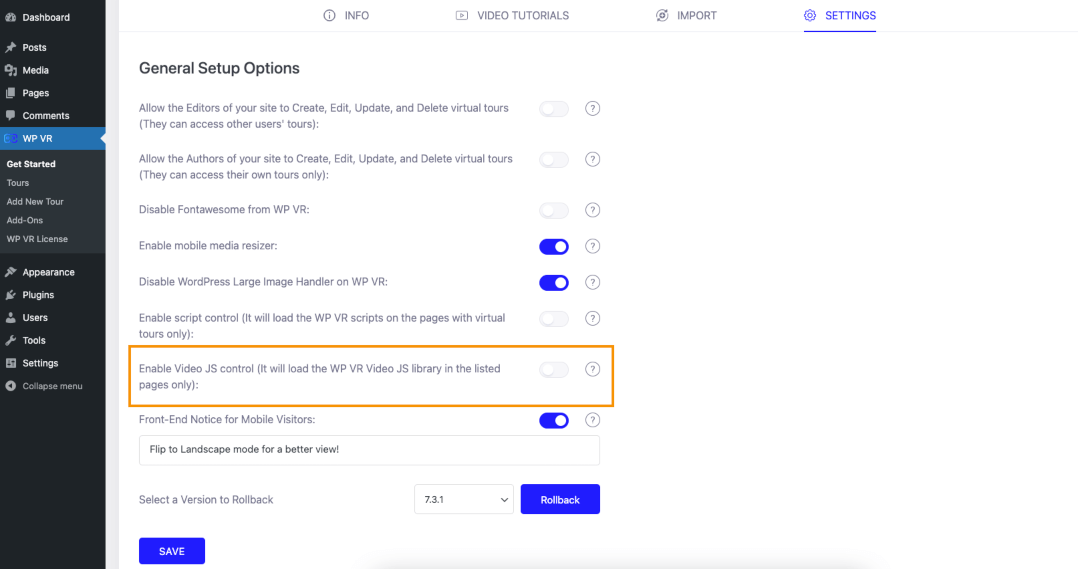
Task: Click the blue Rollback button
Action: tap(560, 500)
